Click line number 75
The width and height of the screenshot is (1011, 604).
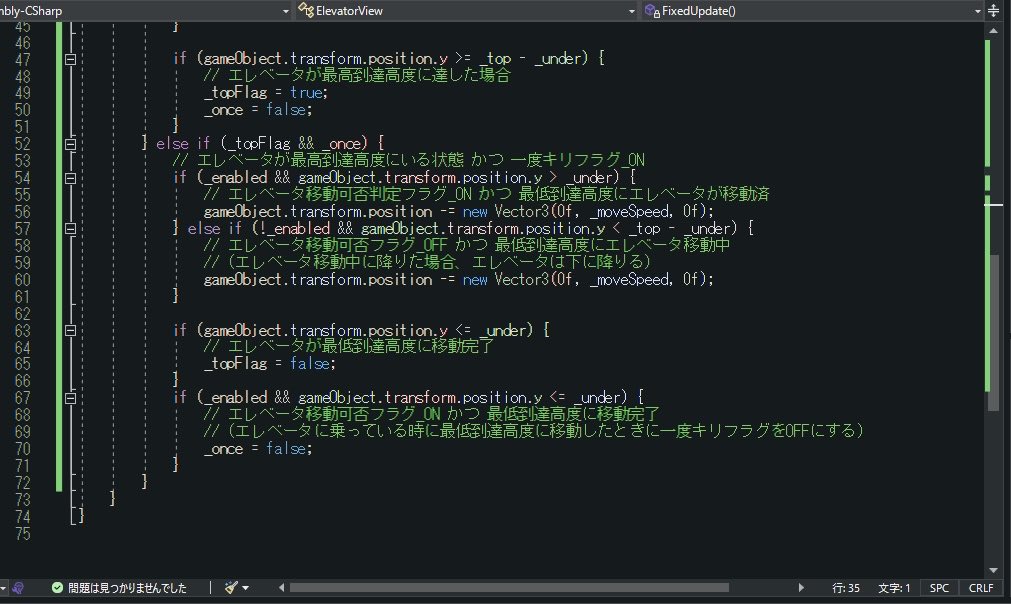point(23,534)
